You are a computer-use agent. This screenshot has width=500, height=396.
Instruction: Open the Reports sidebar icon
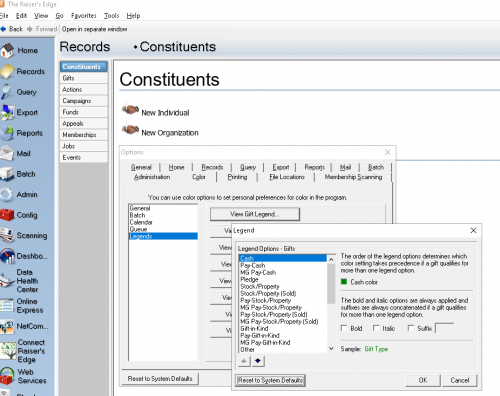(x=7, y=133)
